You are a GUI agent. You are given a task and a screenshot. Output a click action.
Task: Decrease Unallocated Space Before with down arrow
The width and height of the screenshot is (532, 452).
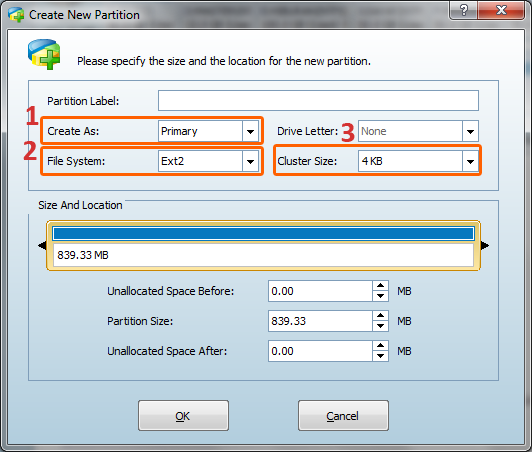[380, 296]
